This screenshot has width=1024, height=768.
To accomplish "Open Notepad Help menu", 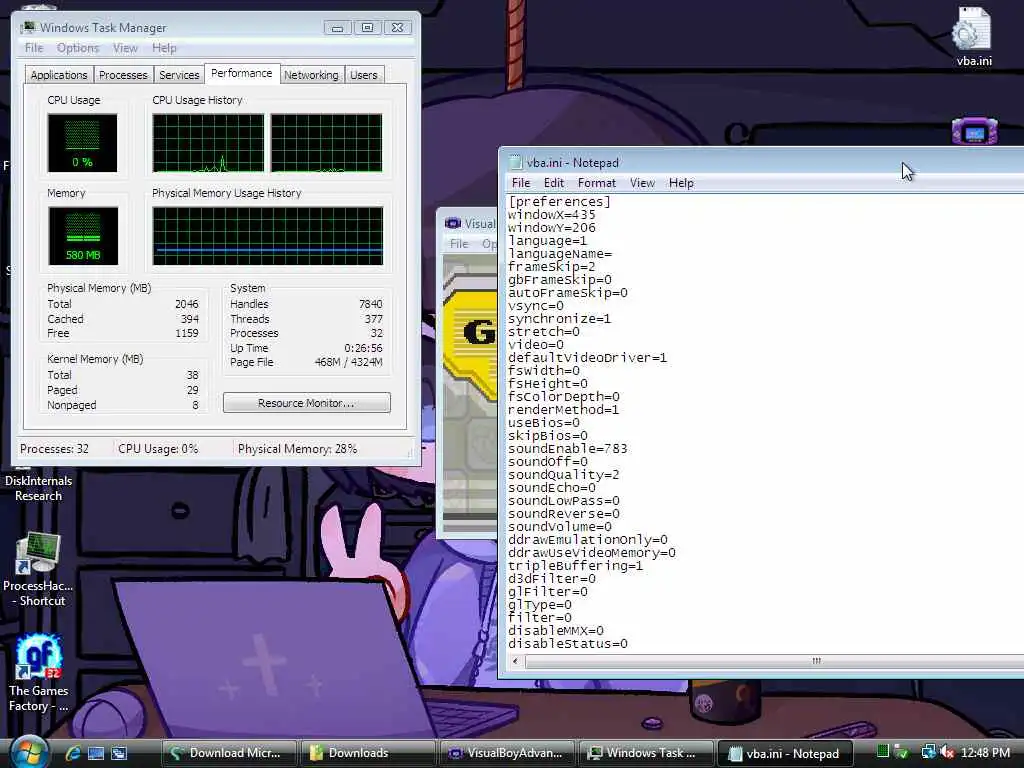I will 681,183.
